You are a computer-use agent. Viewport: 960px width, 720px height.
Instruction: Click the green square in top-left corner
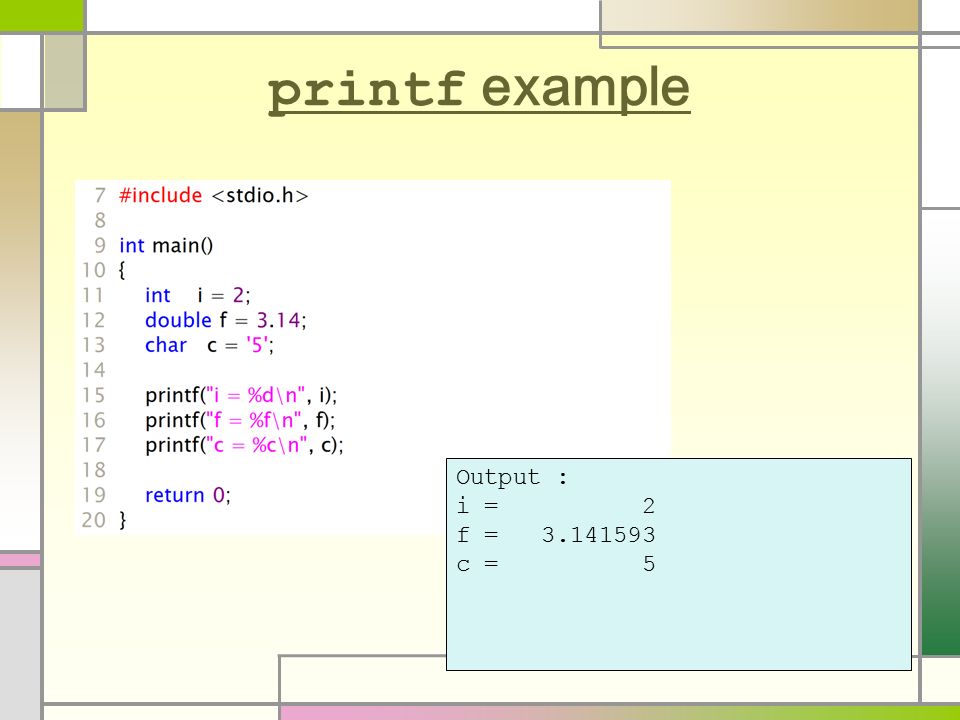pyautogui.click(x=41, y=15)
